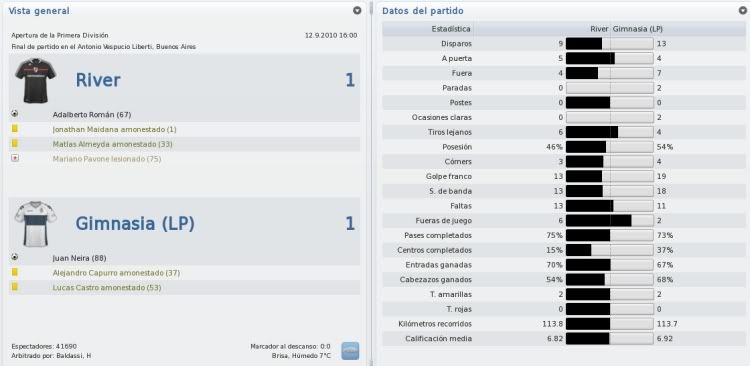Click the yellow card icon next to Jonathan Maidana
Image resolution: width=750 pixels, height=366 pixels.
[15, 129]
